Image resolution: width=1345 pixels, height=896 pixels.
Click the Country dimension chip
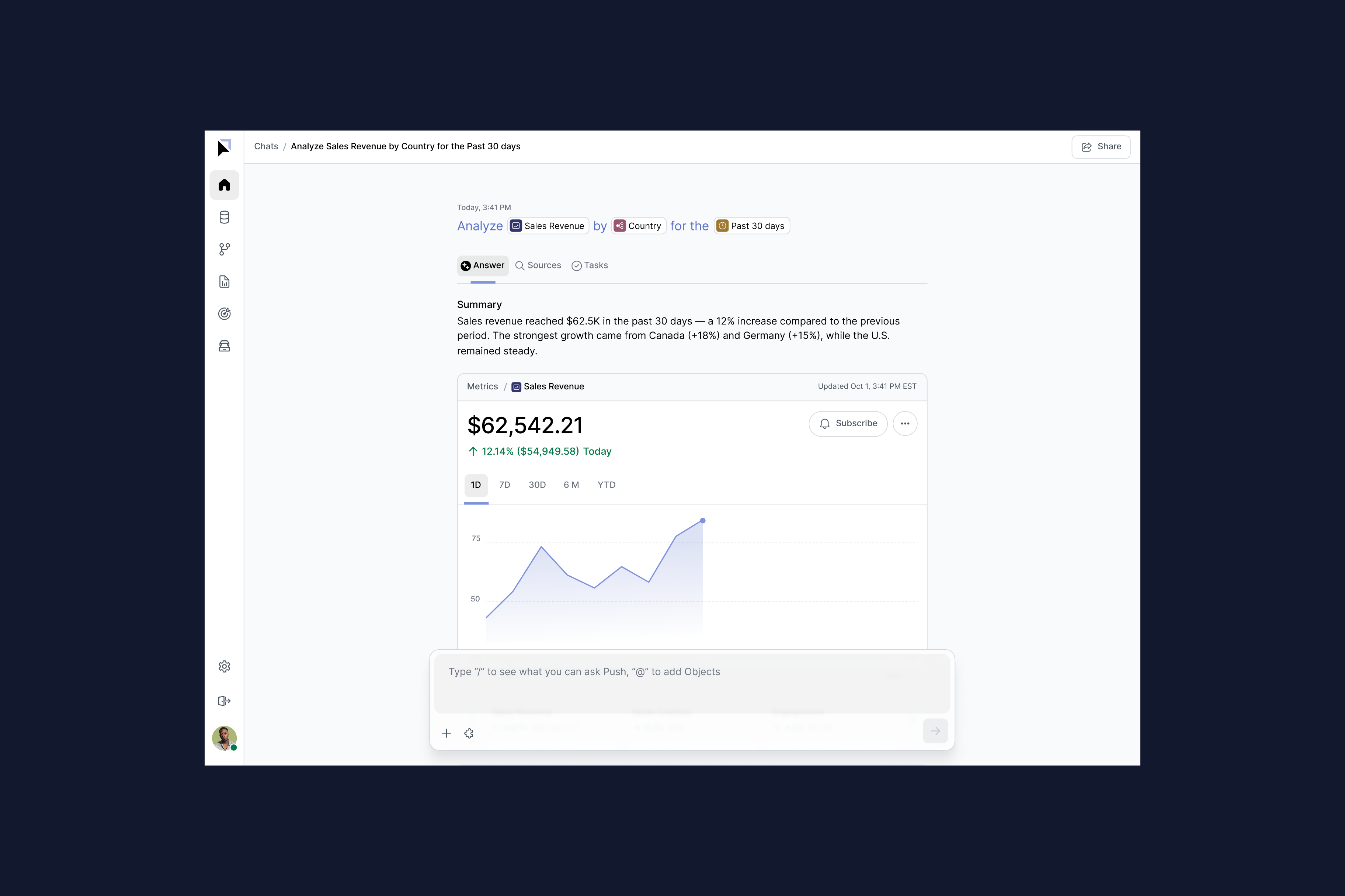click(x=638, y=226)
